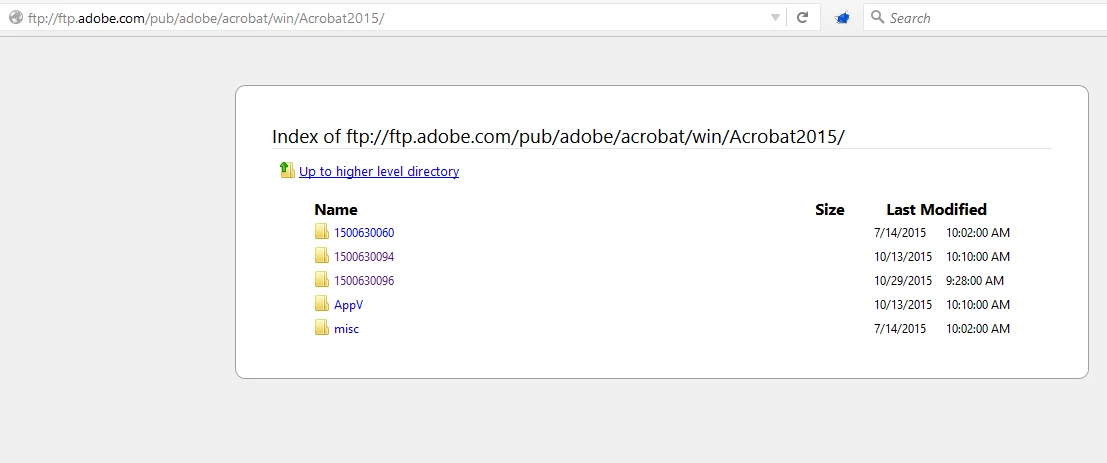This screenshot has height=463, width=1107.
Task: Click folder icon beside AppV
Action: (x=322, y=304)
